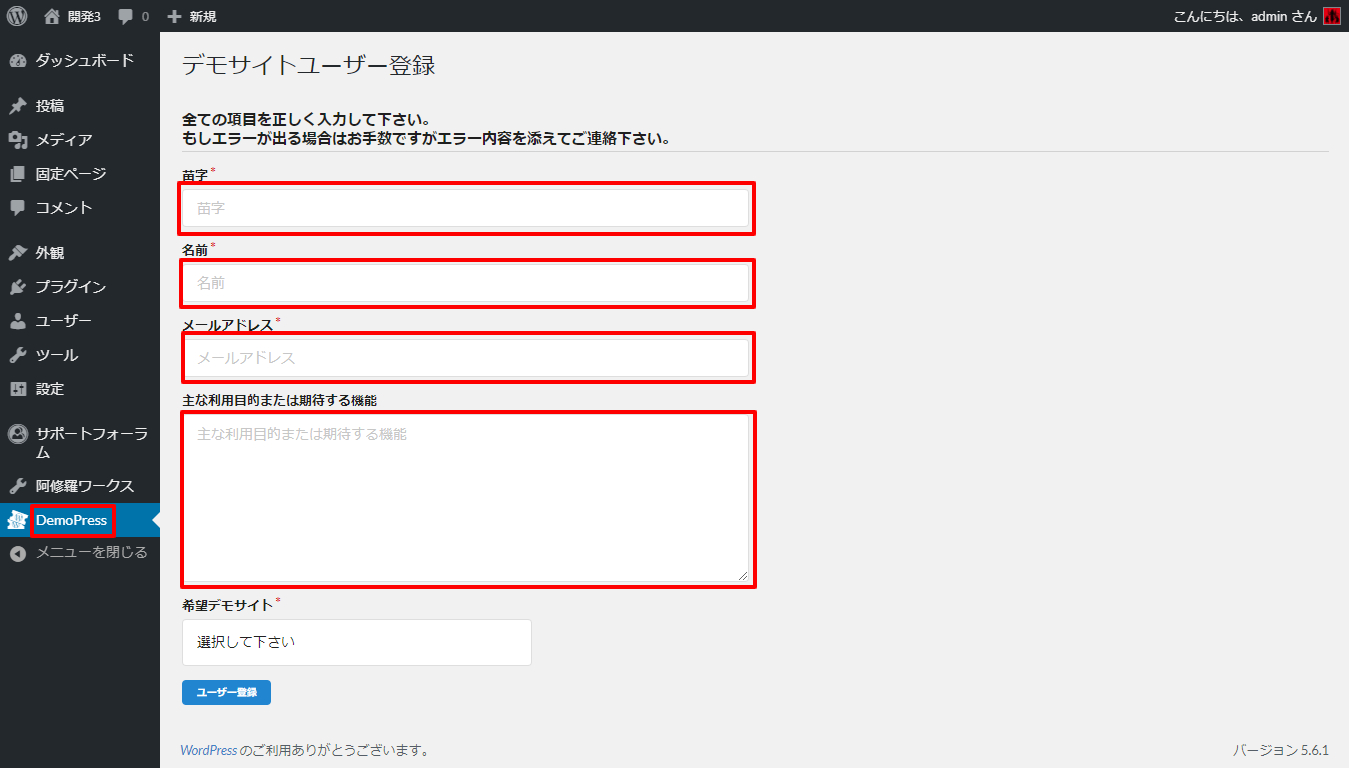Click the プラグイン plug icon
Image resolution: width=1349 pixels, height=768 pixels.
(18, 287)
